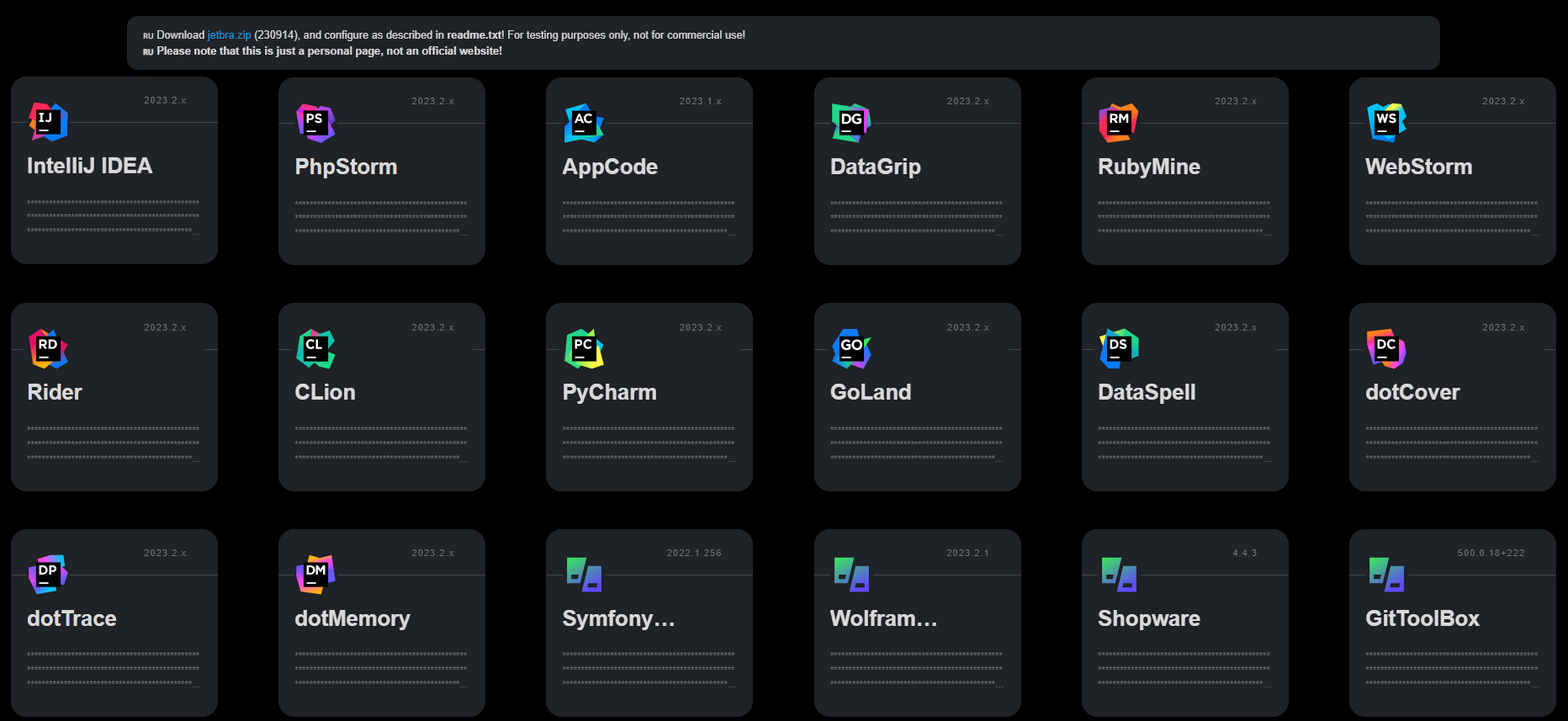Click the DataGrip title

875,167
